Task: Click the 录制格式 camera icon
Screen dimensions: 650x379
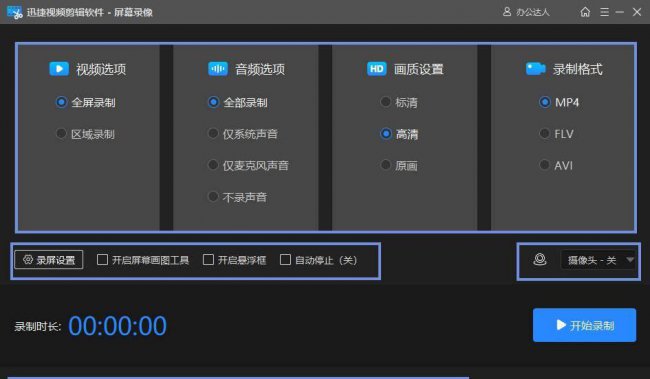Action: click(536, 68)
